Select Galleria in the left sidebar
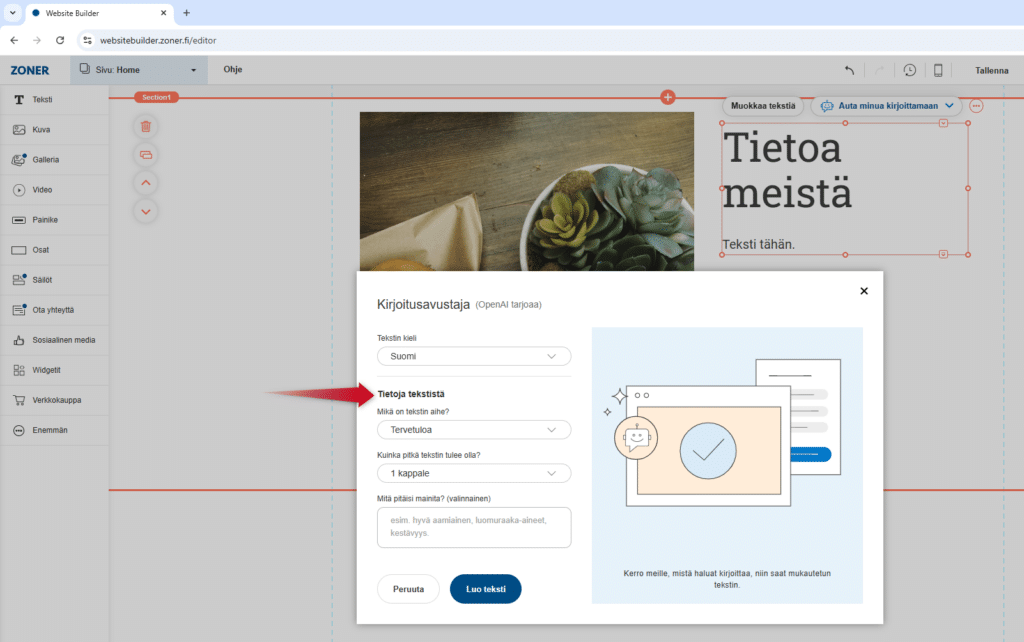This screenshot has height=642, width=1024. pyautogui.click(x=46, y=159)
